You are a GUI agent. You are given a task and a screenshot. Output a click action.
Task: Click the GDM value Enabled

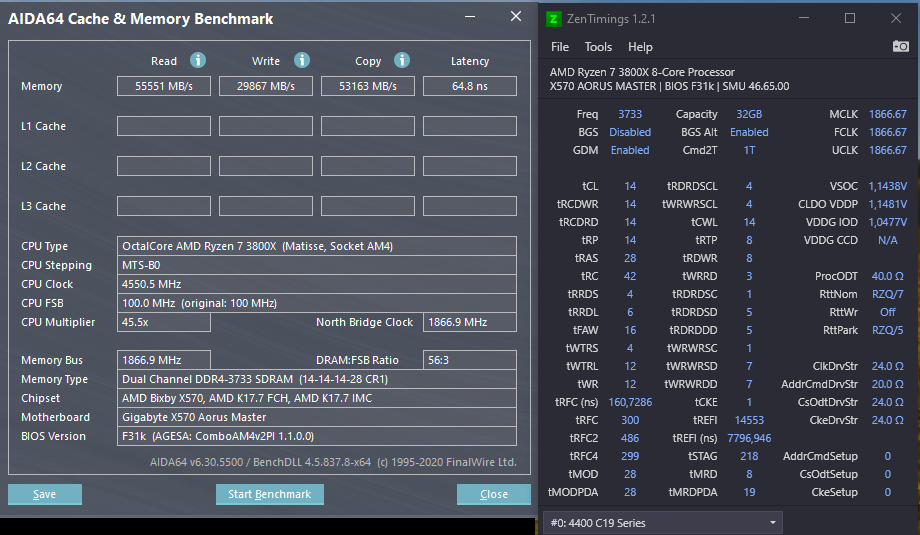[x=630, y=151]
